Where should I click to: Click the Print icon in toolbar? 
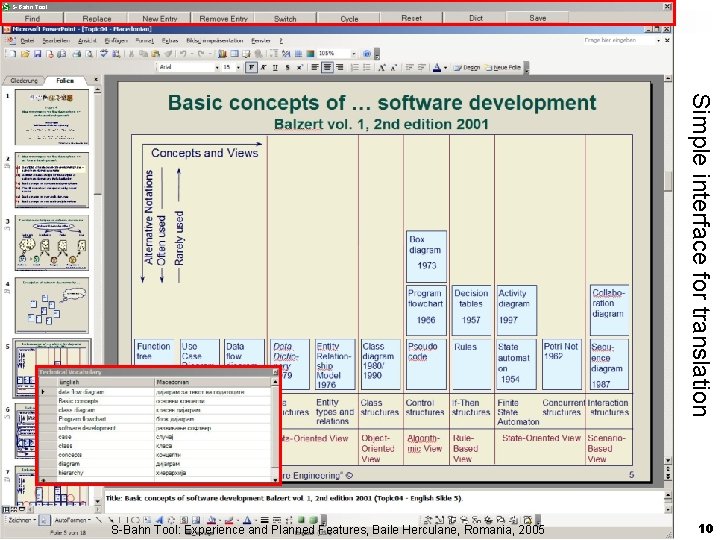pyautogui.click(x=77, y=54)
